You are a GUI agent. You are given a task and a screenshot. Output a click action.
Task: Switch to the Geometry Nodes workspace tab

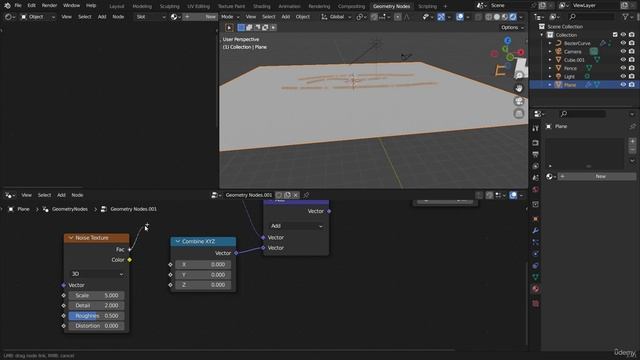click(391, 6)
